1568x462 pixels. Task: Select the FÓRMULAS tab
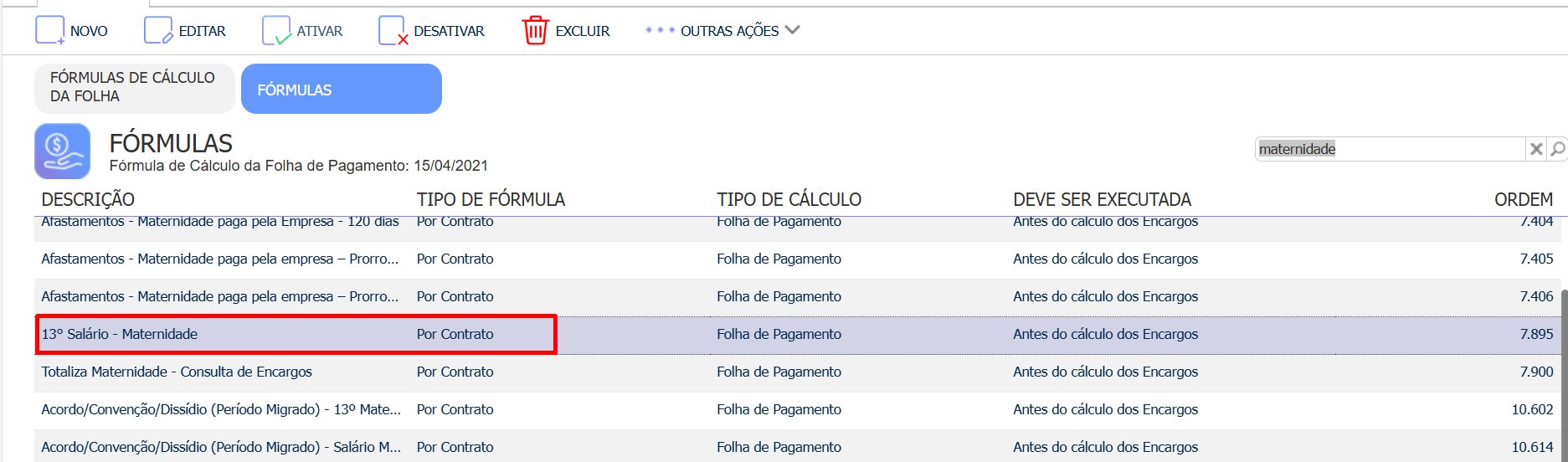click(x=342, y=89)
